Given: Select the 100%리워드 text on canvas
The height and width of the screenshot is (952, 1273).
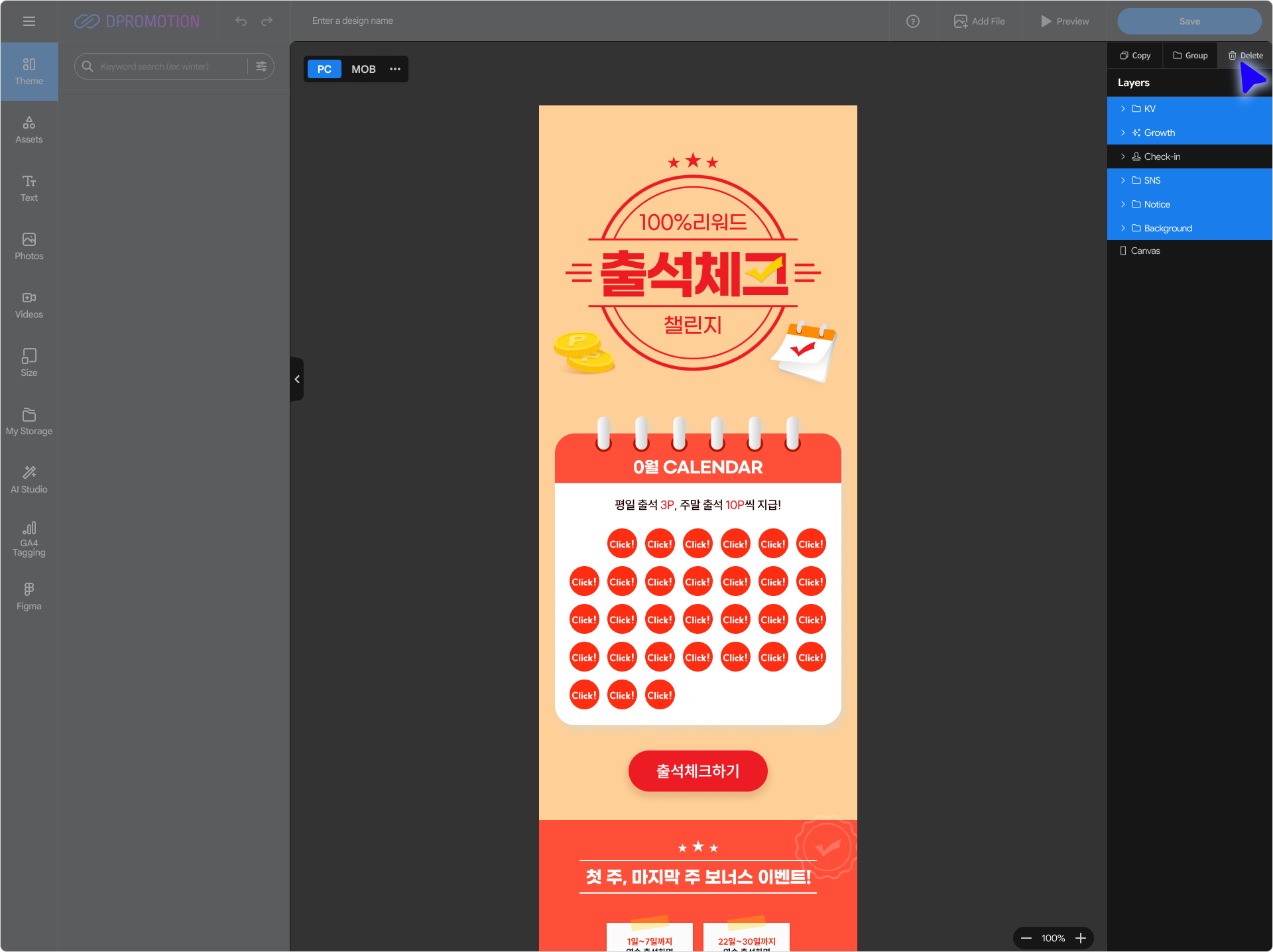Looking at the screenshot, I should click(x=693, y=222).
